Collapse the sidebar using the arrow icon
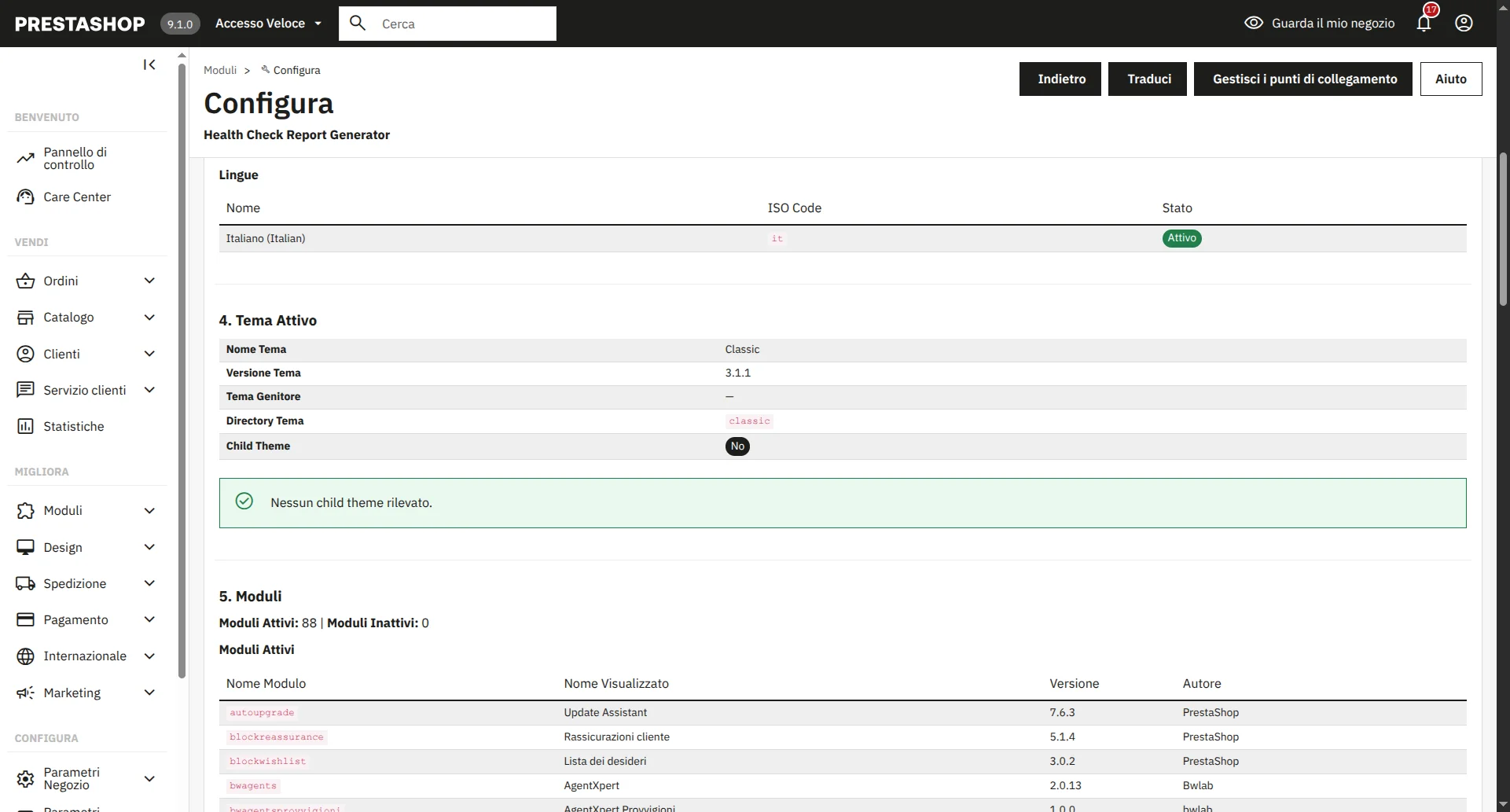Image resolution: width=1510 pixels, height=812 pixels. coord(149,64)
